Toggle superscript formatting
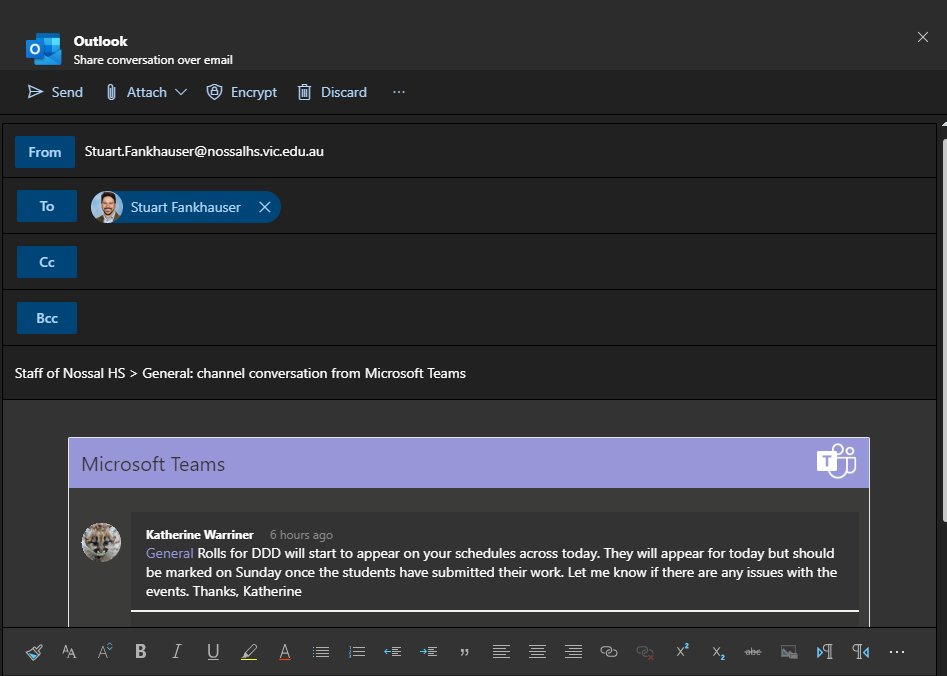 click(682, 651)
